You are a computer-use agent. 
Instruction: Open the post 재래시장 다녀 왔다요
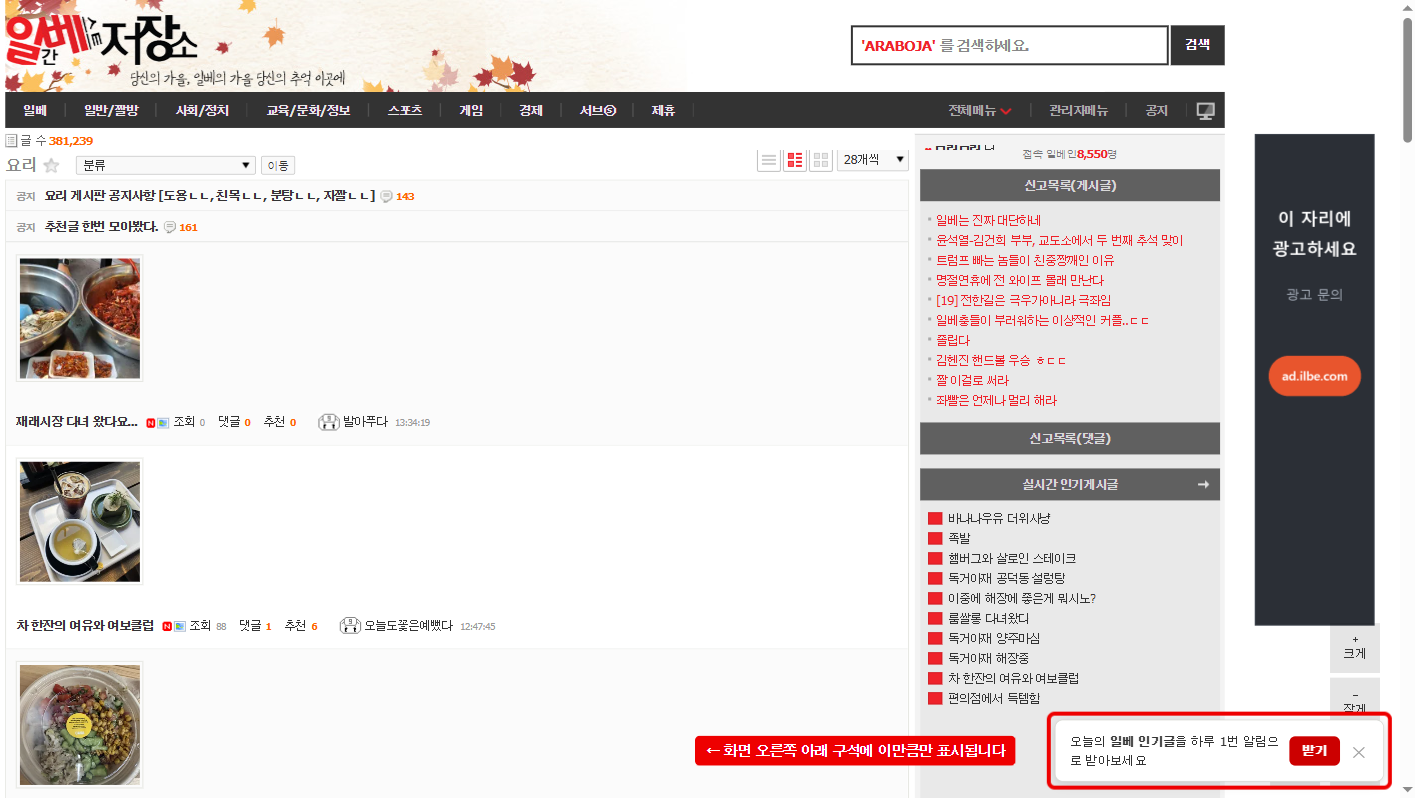click(x=77, y=422)
